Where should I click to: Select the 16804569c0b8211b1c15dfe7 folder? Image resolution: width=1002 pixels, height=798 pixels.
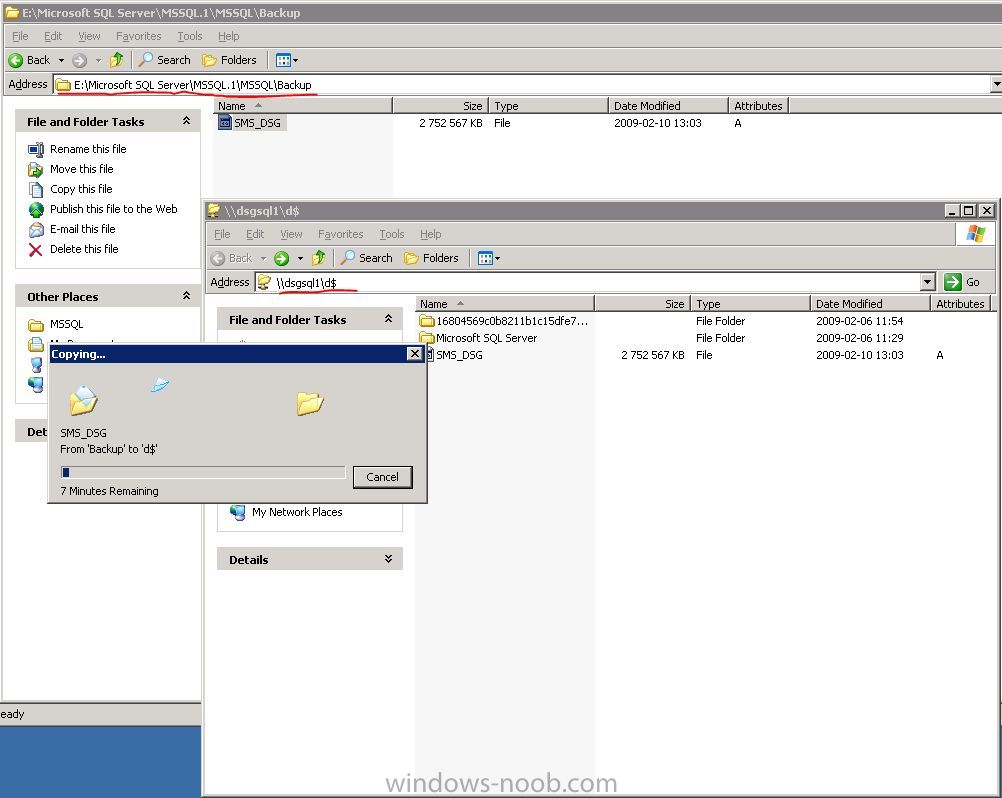point(504,321)
